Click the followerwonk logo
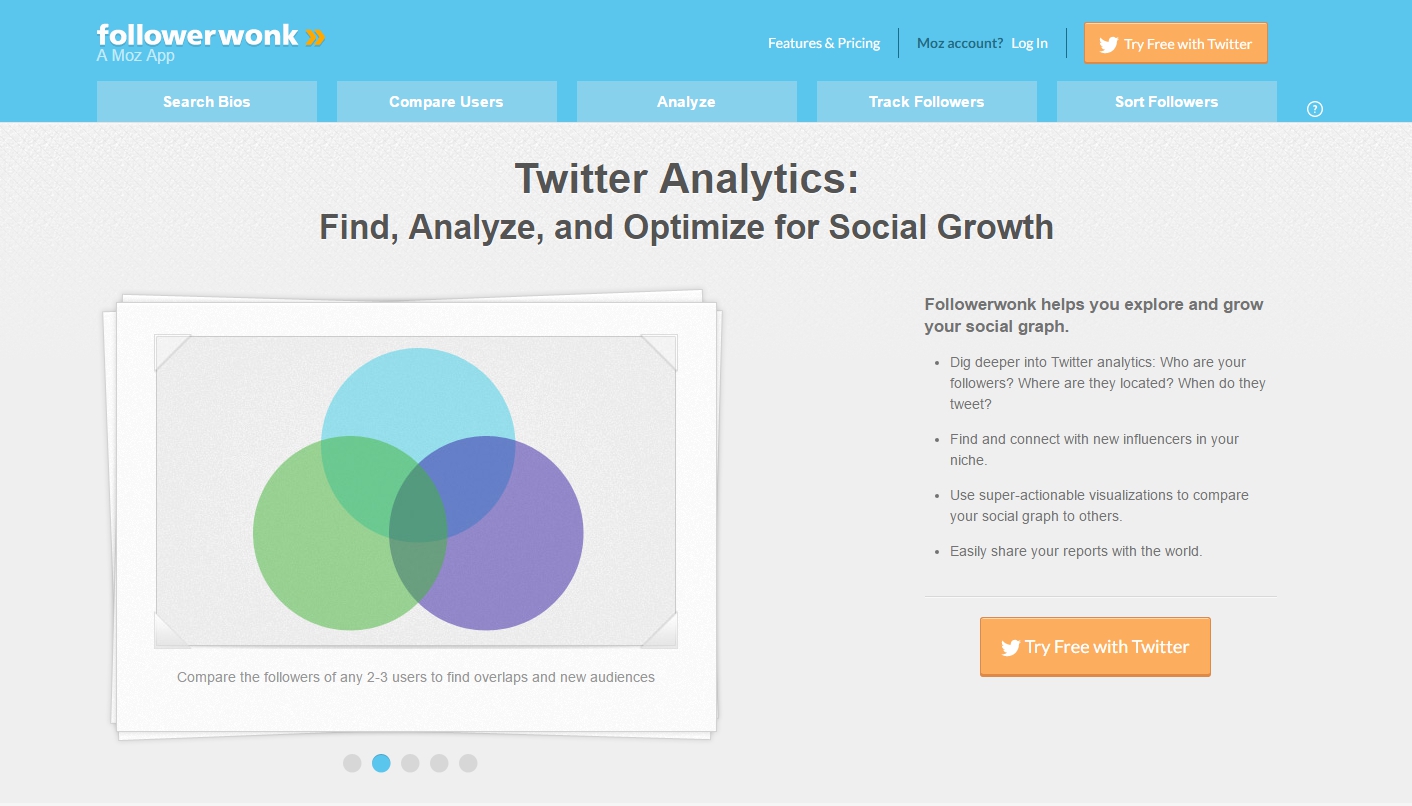This screenshot has width=1412, height=806. coord(211,42)
